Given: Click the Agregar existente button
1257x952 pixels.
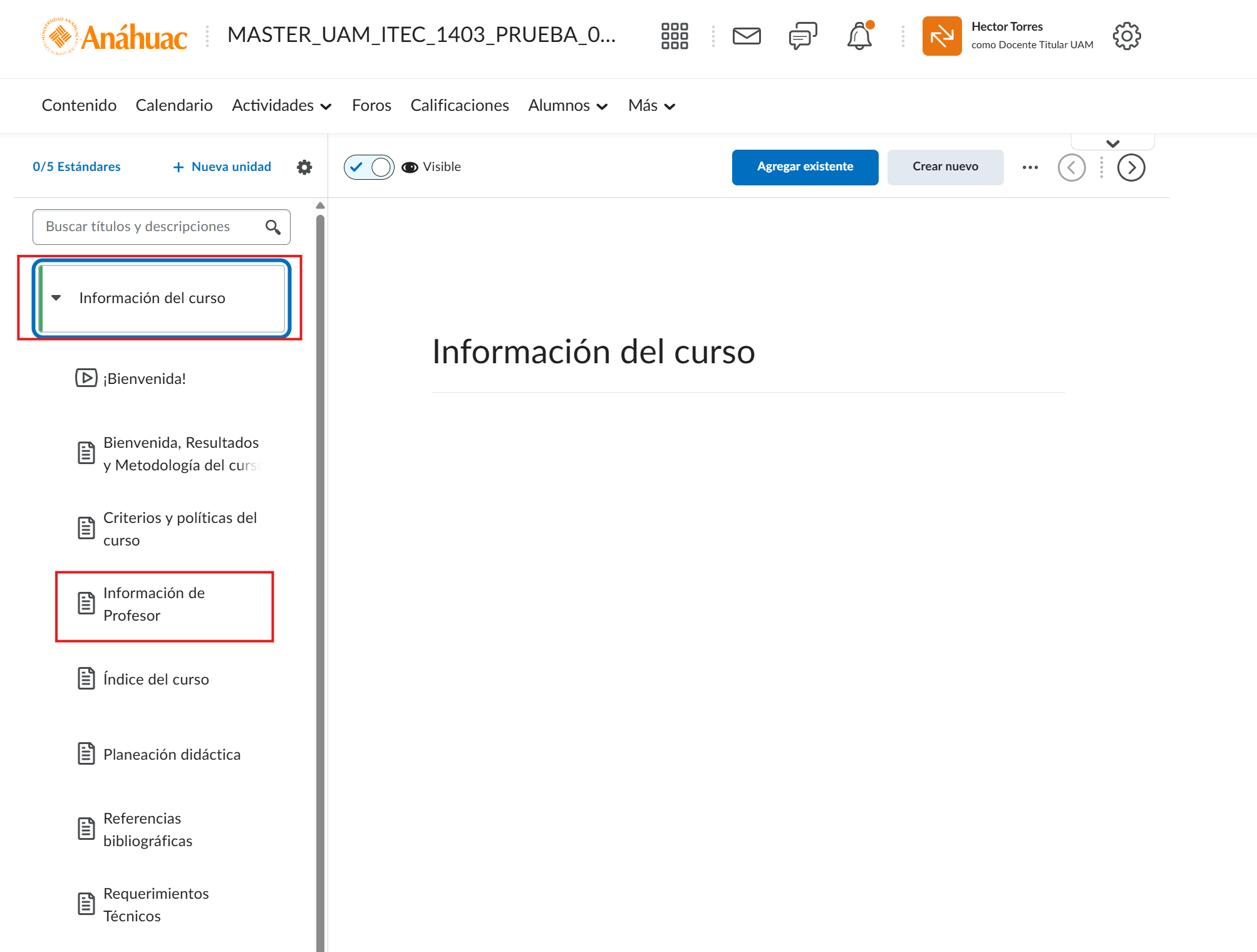Looking at the screenshot, I should [x=805, y=167].
